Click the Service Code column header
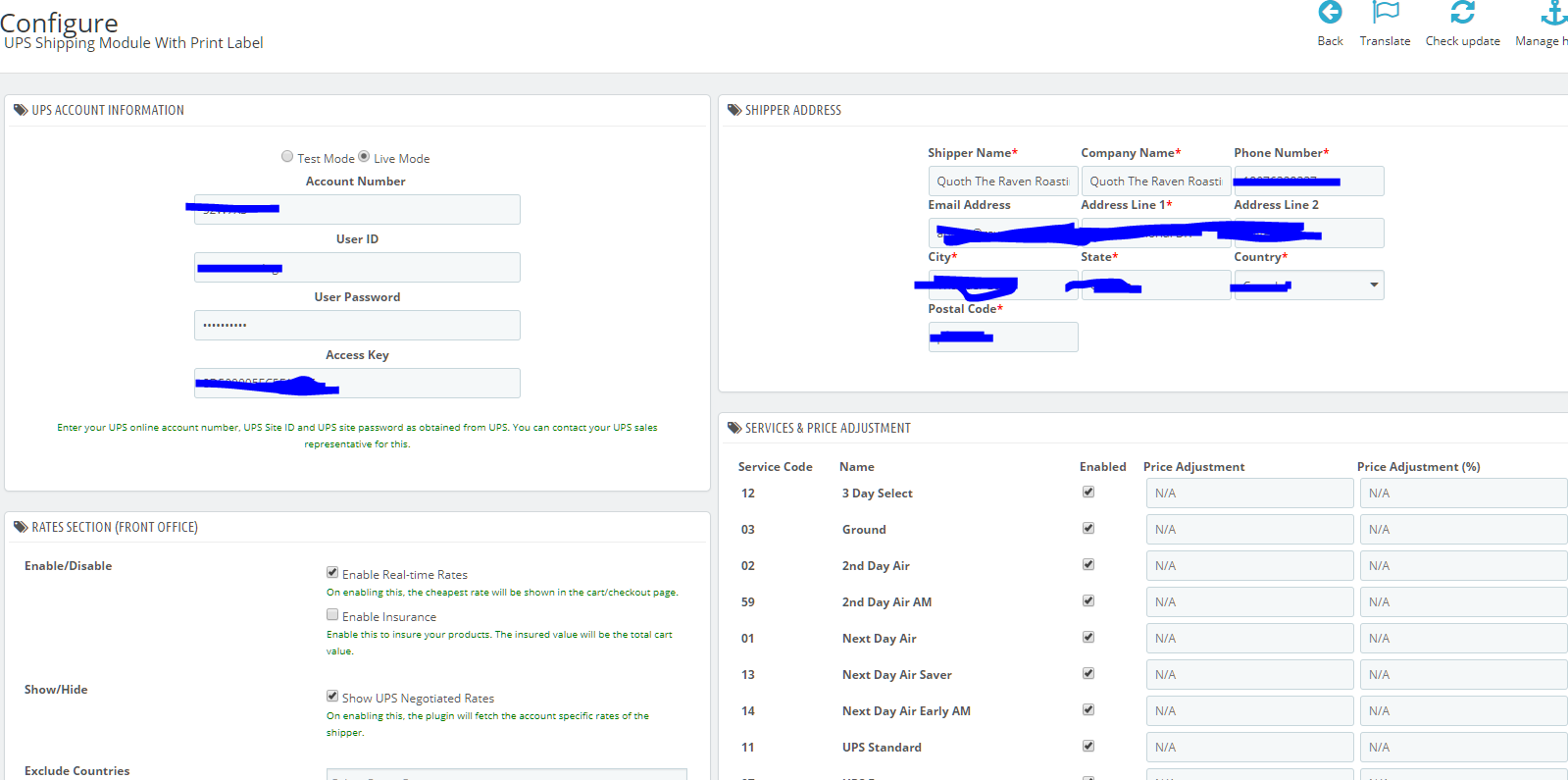The image size is (1568, 780). [776, 467]
